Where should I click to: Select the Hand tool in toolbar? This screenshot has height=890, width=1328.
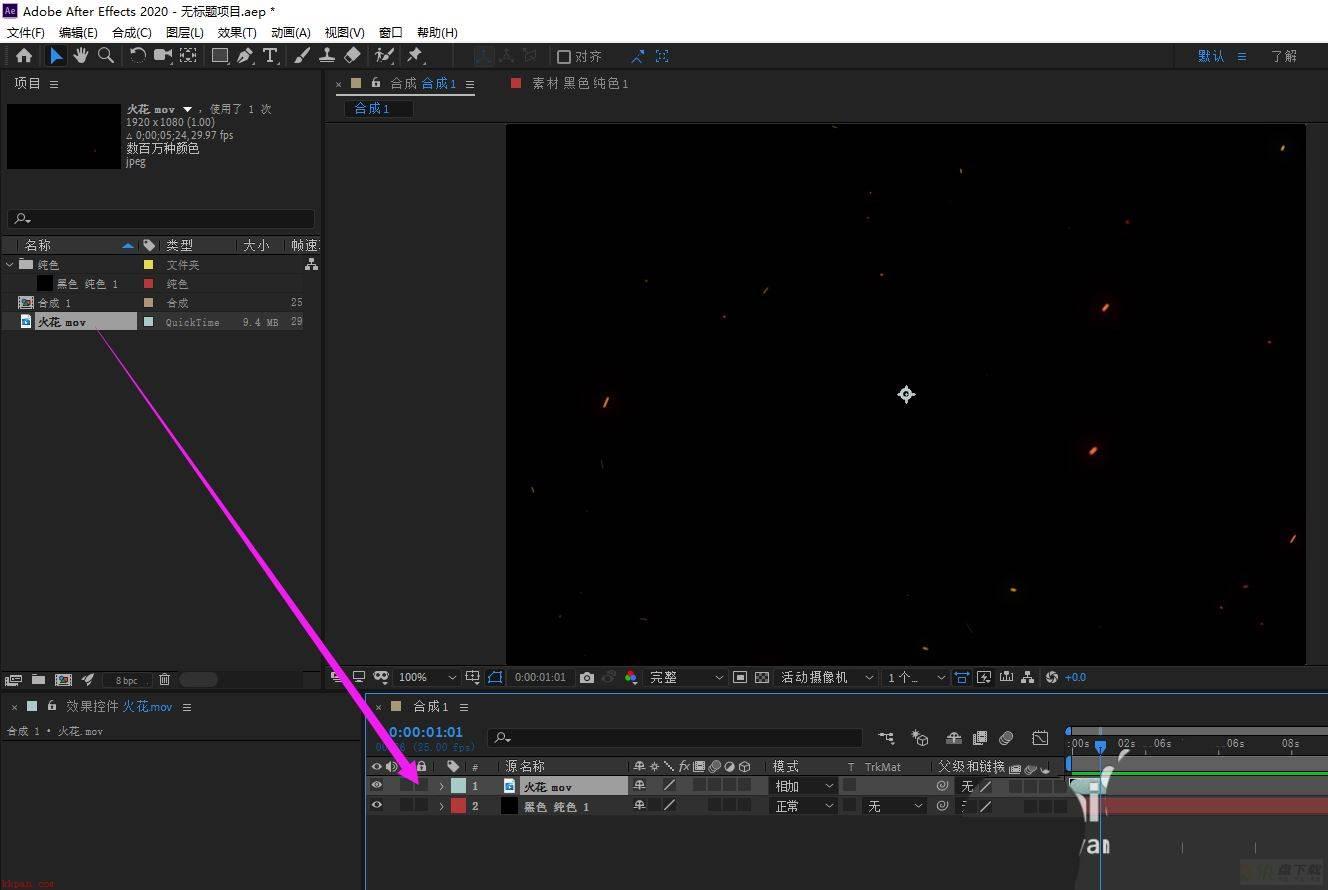[x=81, y=56]
